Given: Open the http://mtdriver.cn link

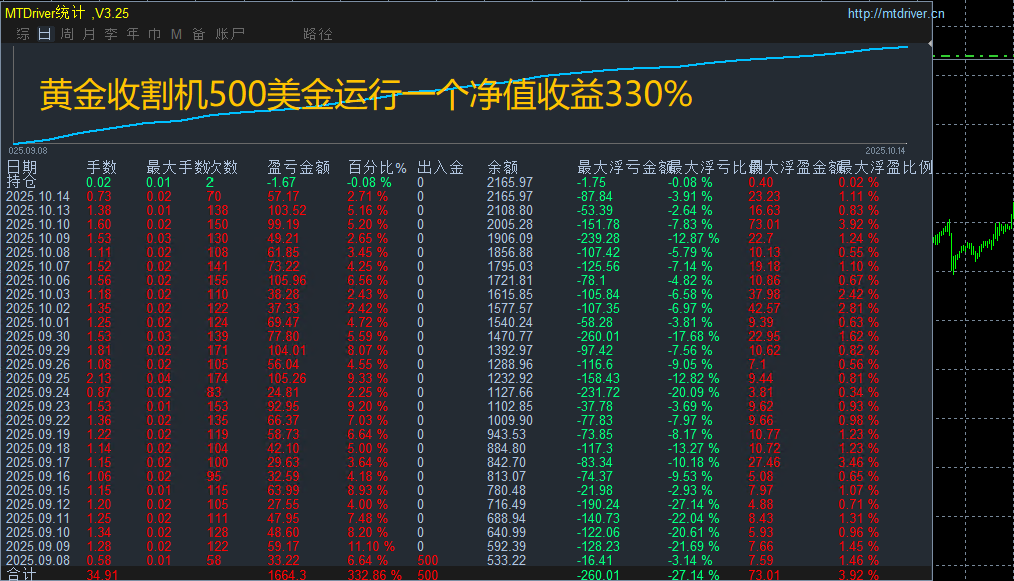Looking at the screenshot, I should pyautogui.click(x=896, y=14).
